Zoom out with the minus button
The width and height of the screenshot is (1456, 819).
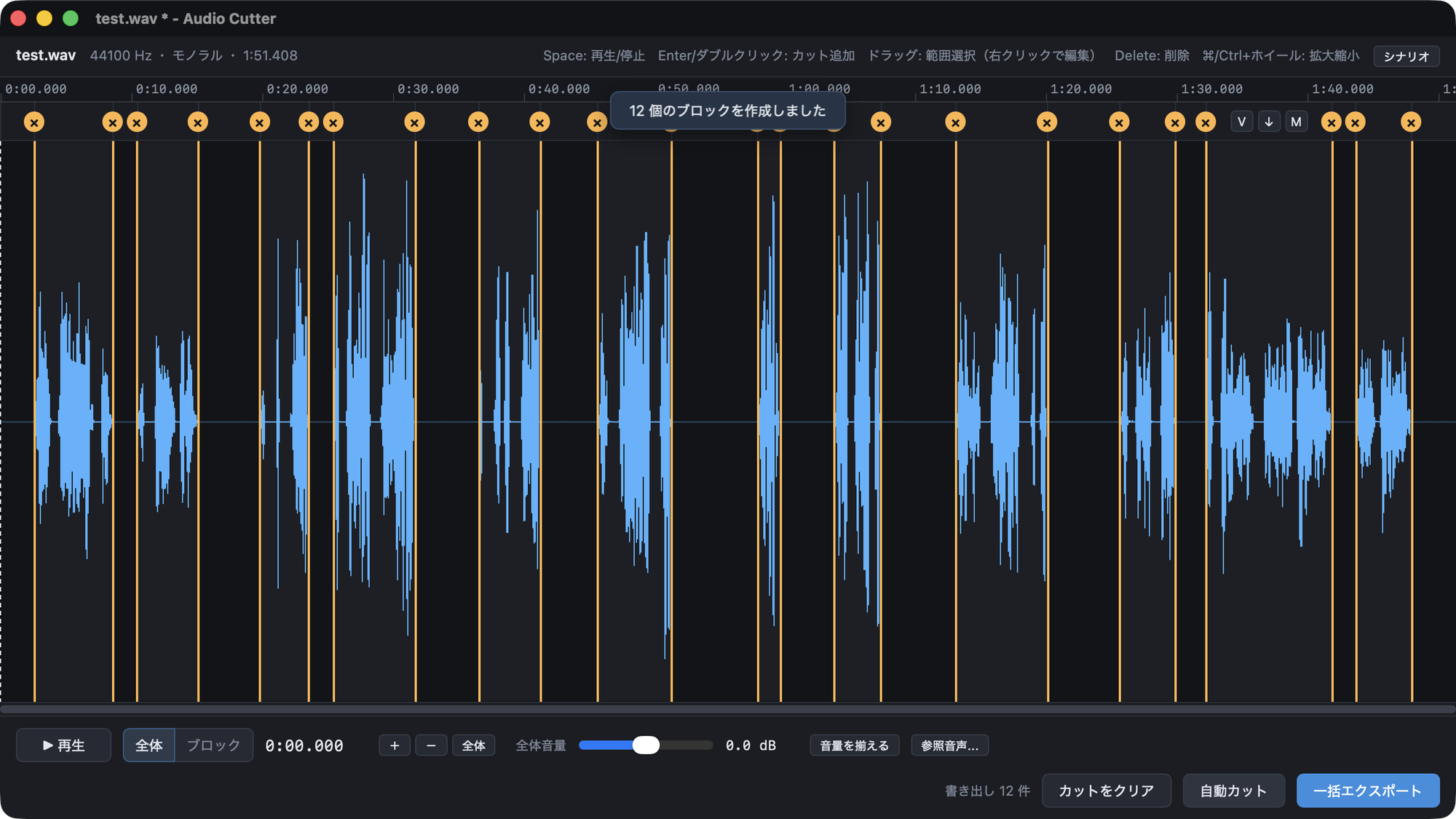click(431, 745)
